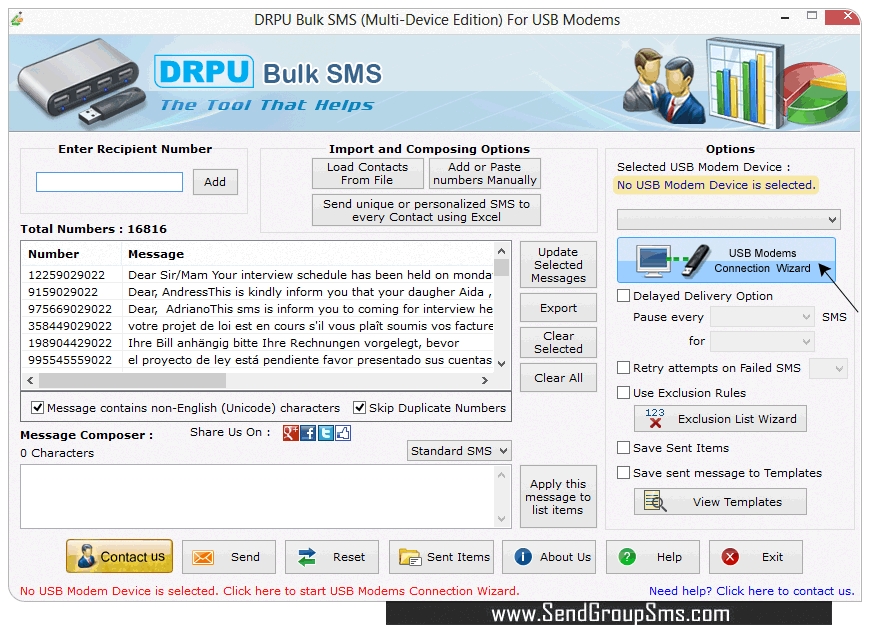Viewport: 870px width, 629px height.
Task: Click Apply this message to list items
Action: coord(558,496)
